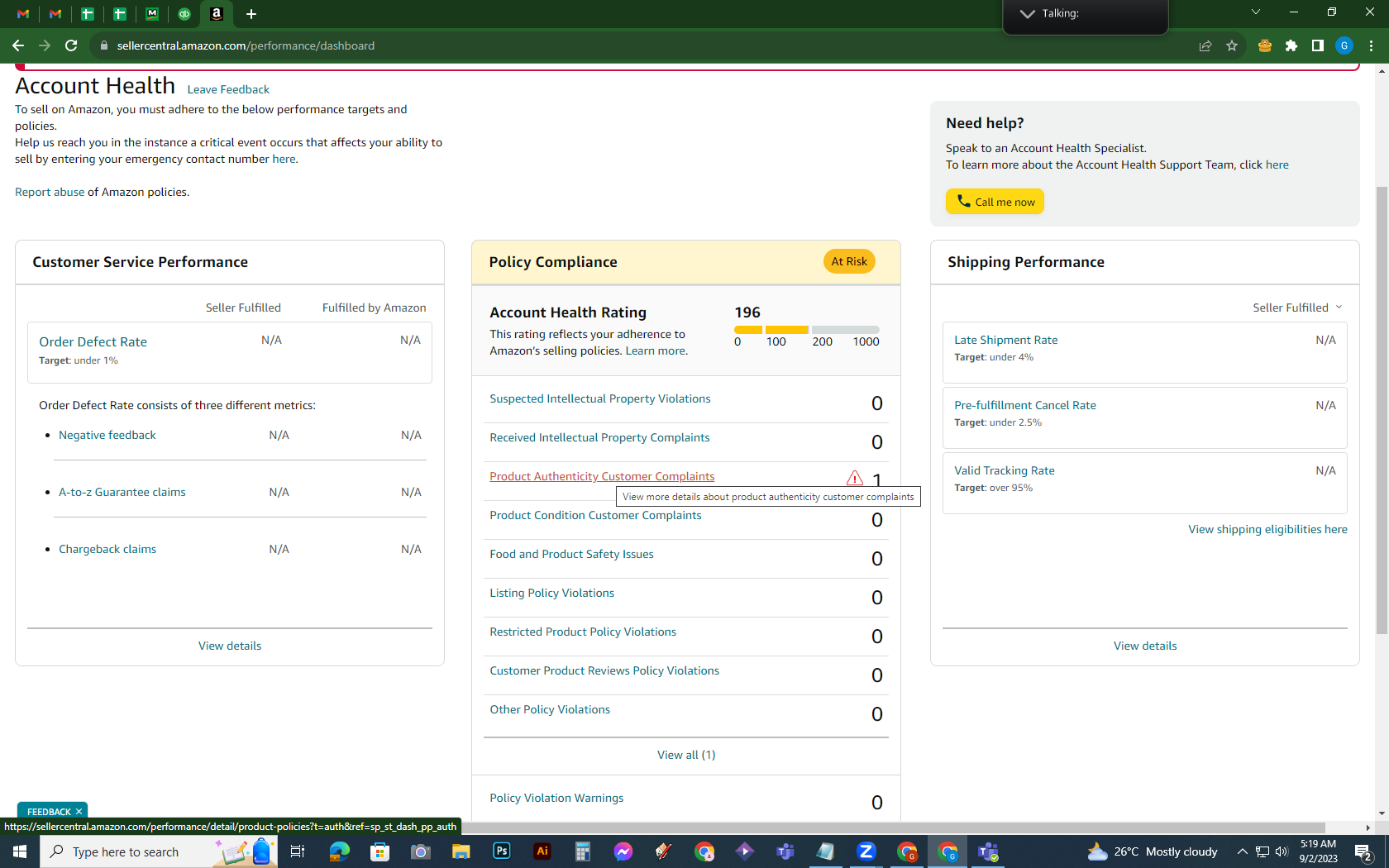The height and width of the screenshot is (868, 1389).
Task: Click the Call me now button
Action: (995, 202)
